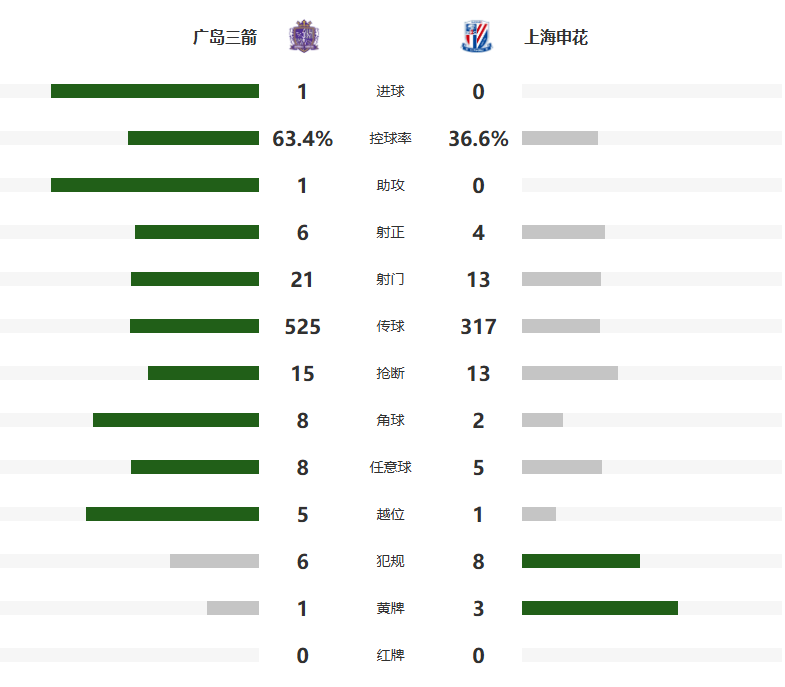Screen dimensions: 785x687
Task: Click 广岛三箭's green 助攻 bar
Action: (155, 185)
